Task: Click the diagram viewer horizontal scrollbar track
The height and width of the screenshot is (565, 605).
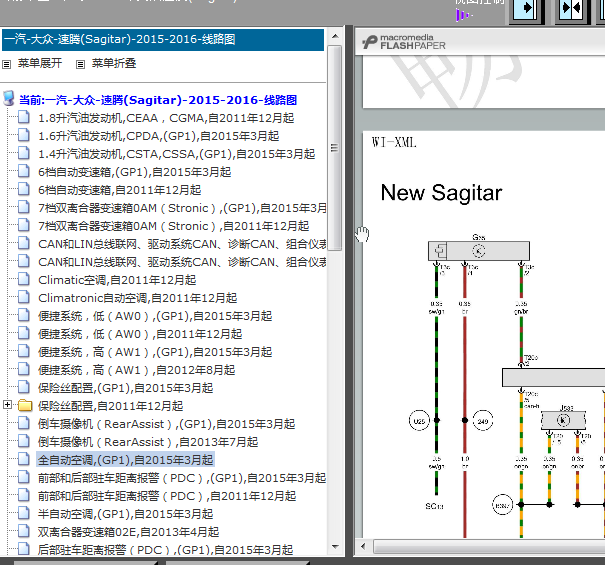Action: (489, 546)
